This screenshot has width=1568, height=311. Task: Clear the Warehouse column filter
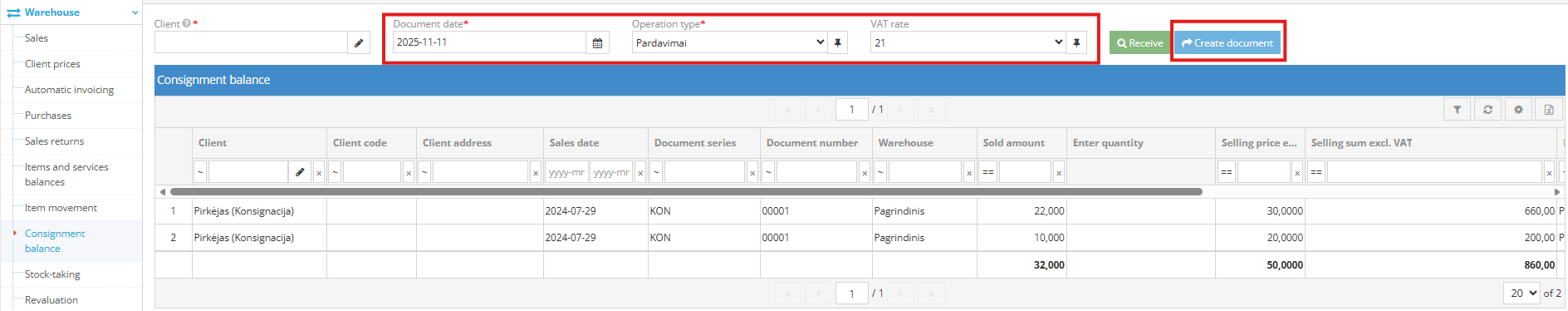969,173
